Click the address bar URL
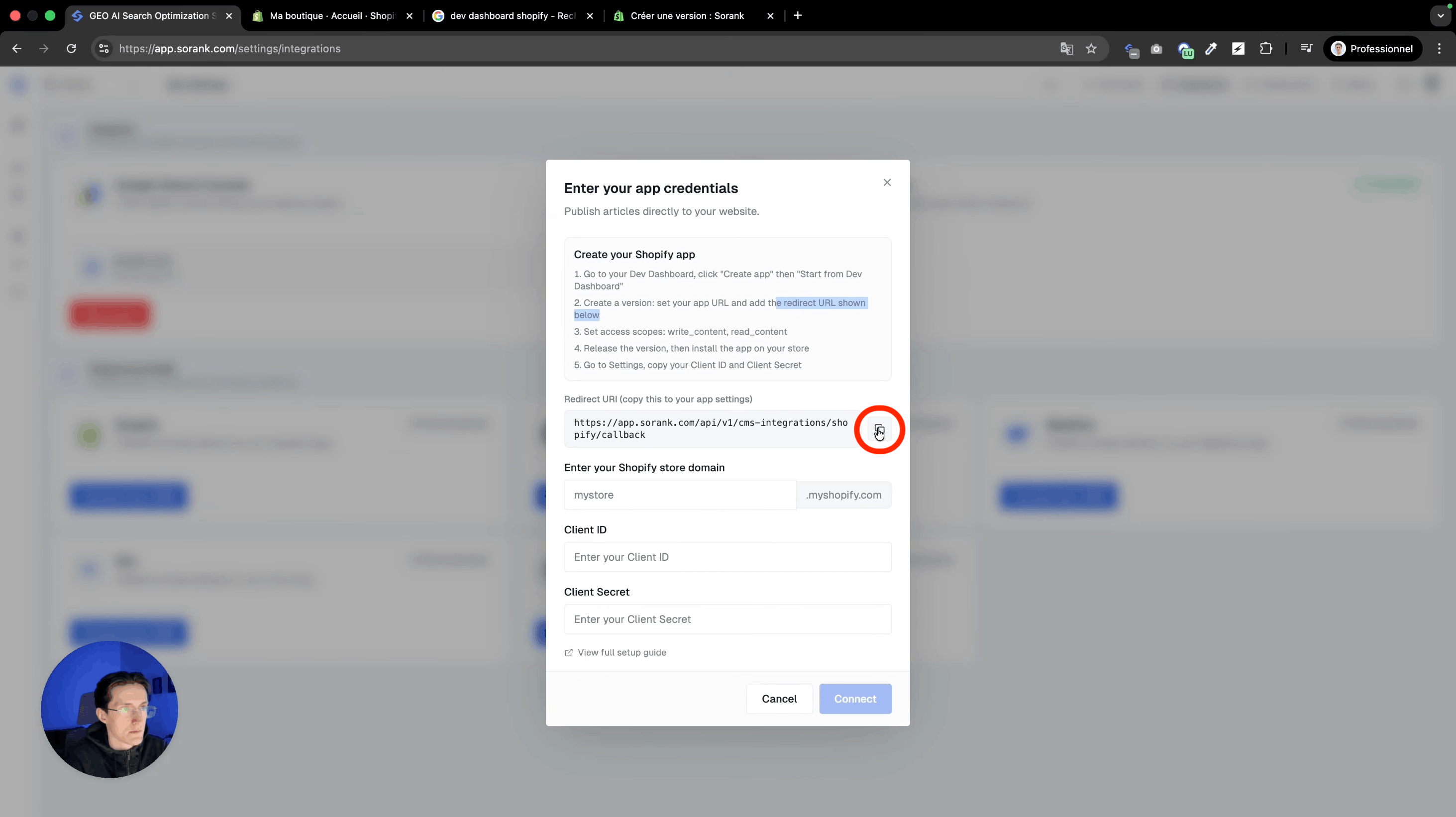 (x=229, y=49)
